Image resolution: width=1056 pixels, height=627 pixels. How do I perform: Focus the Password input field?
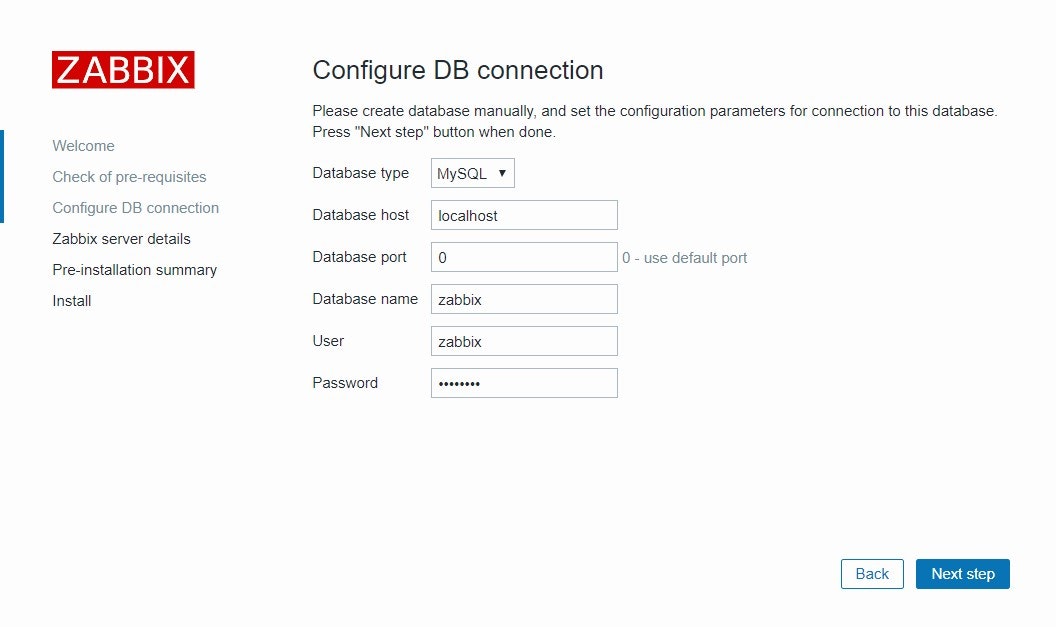[x=523, y=382]
